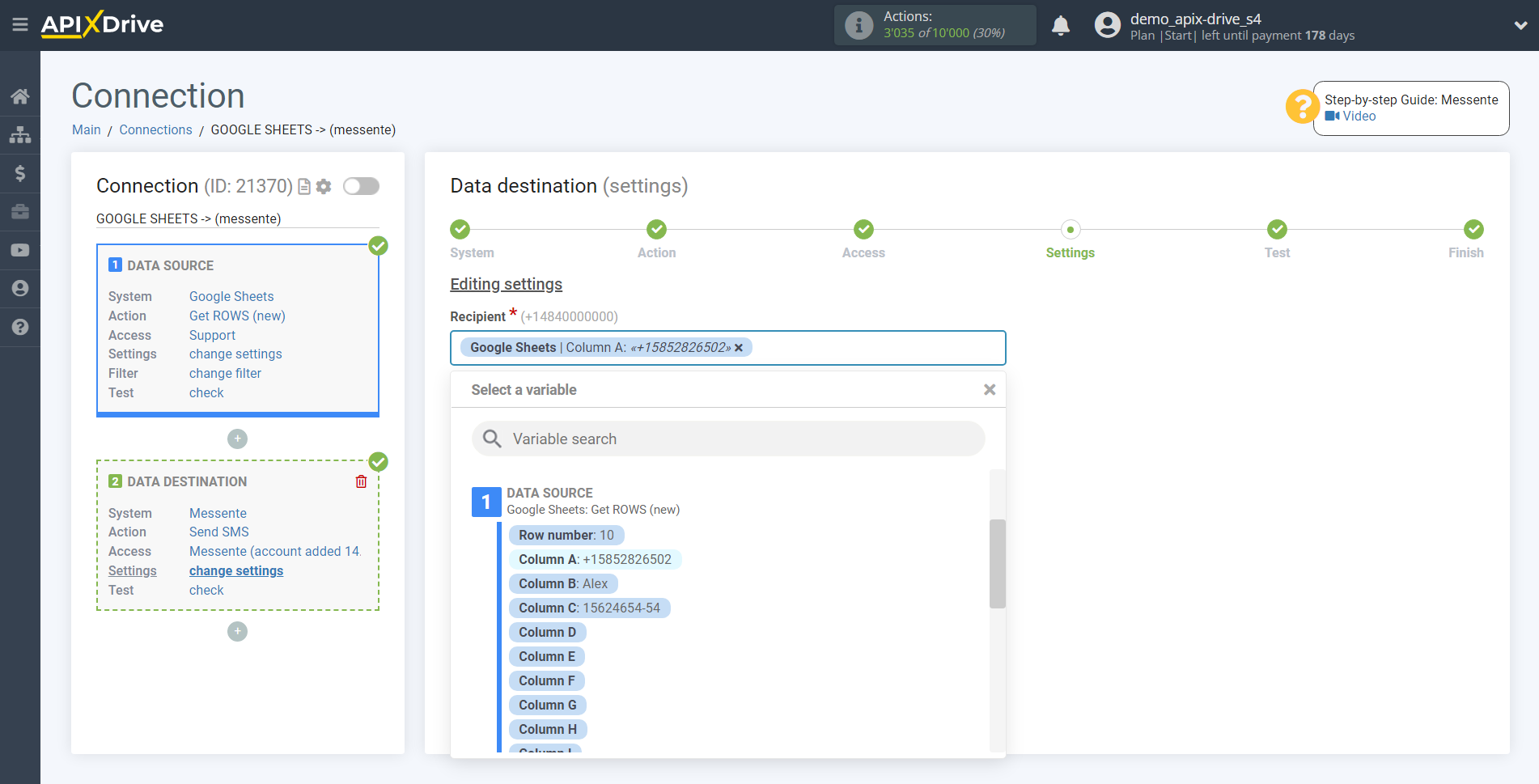Select Column A: +15852826502 variable

[x=595, y=559]
